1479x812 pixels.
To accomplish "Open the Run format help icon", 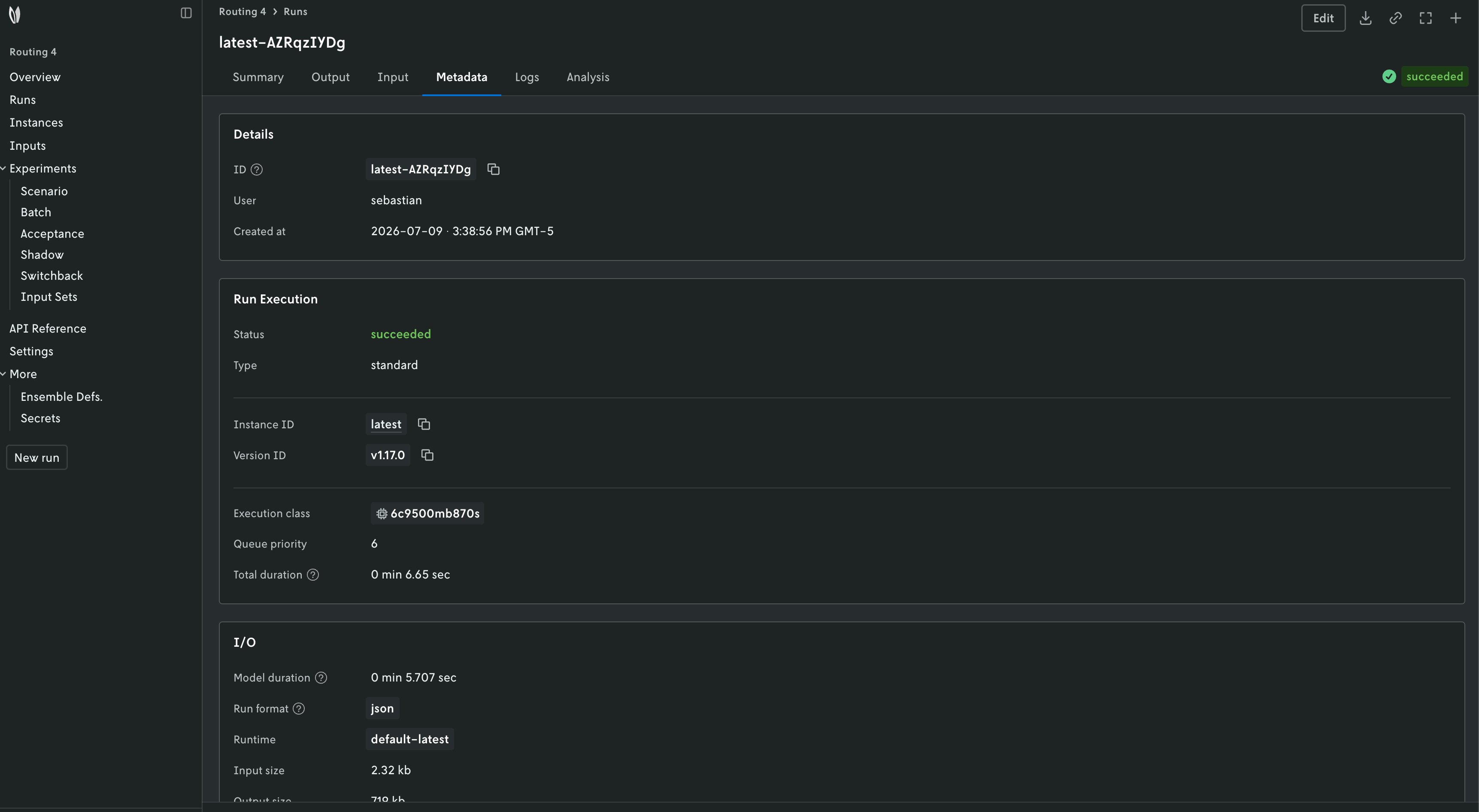I will (299, 709).
